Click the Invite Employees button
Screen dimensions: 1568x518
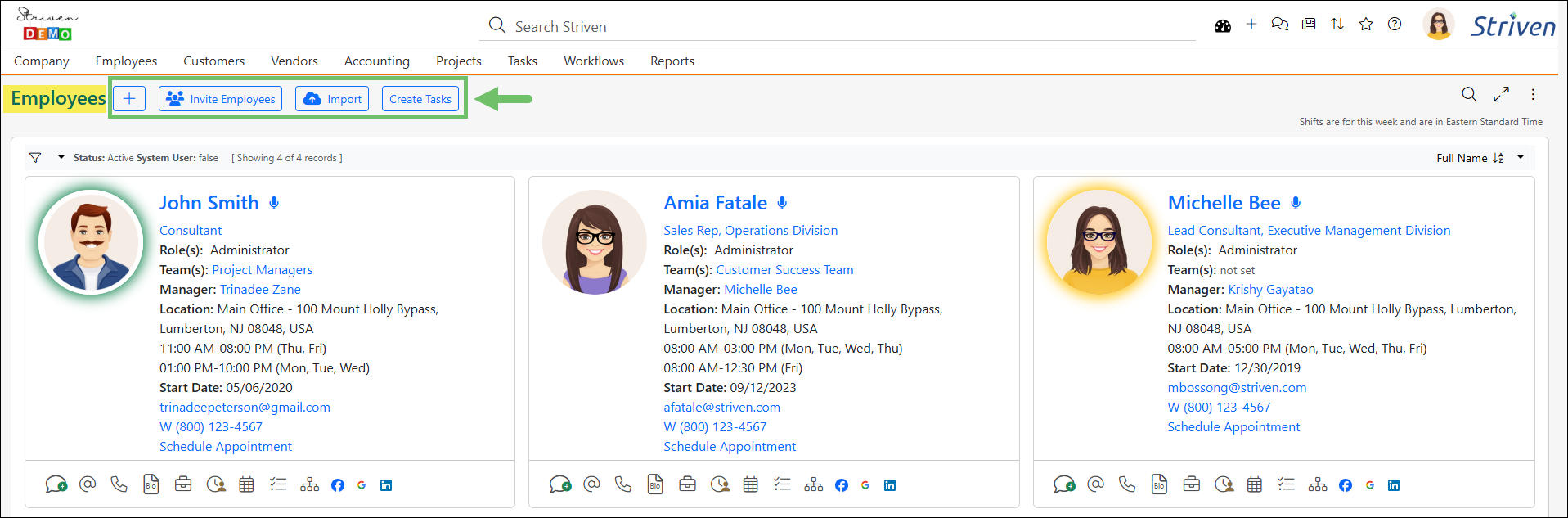[221, 98]
